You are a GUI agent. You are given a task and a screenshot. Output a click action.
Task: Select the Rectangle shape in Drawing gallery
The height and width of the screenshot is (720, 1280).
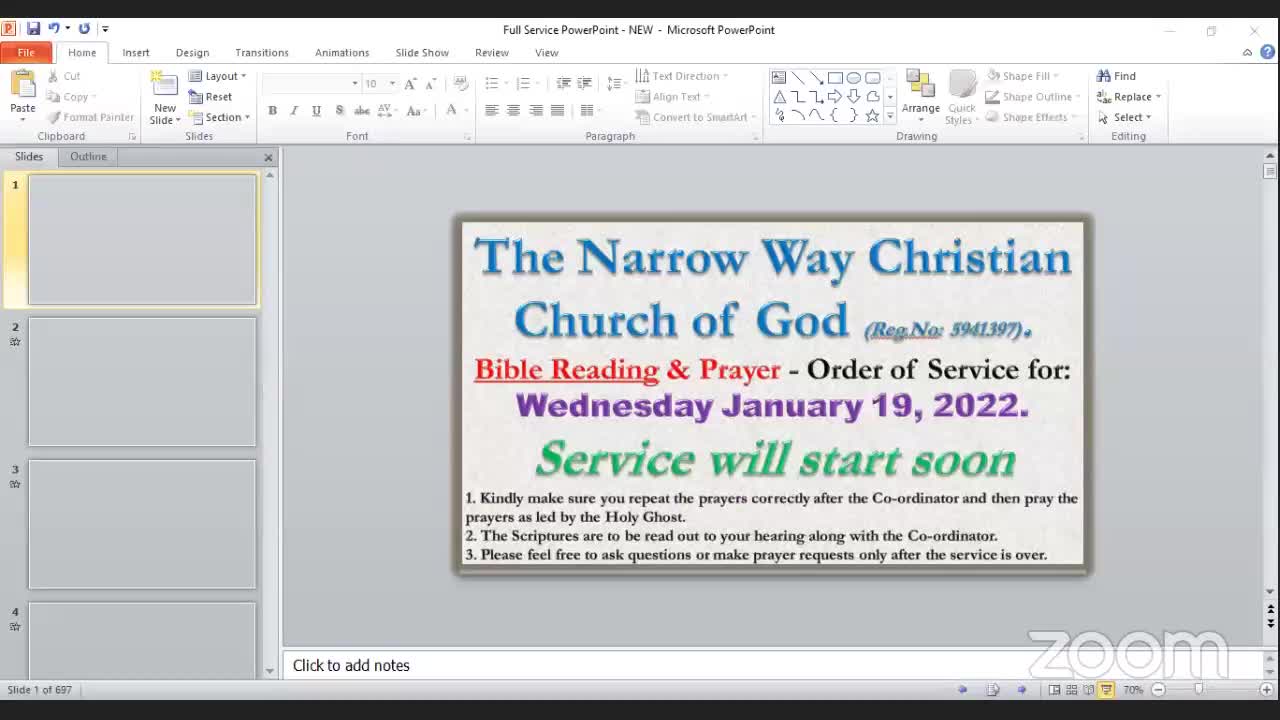(835, 78)
